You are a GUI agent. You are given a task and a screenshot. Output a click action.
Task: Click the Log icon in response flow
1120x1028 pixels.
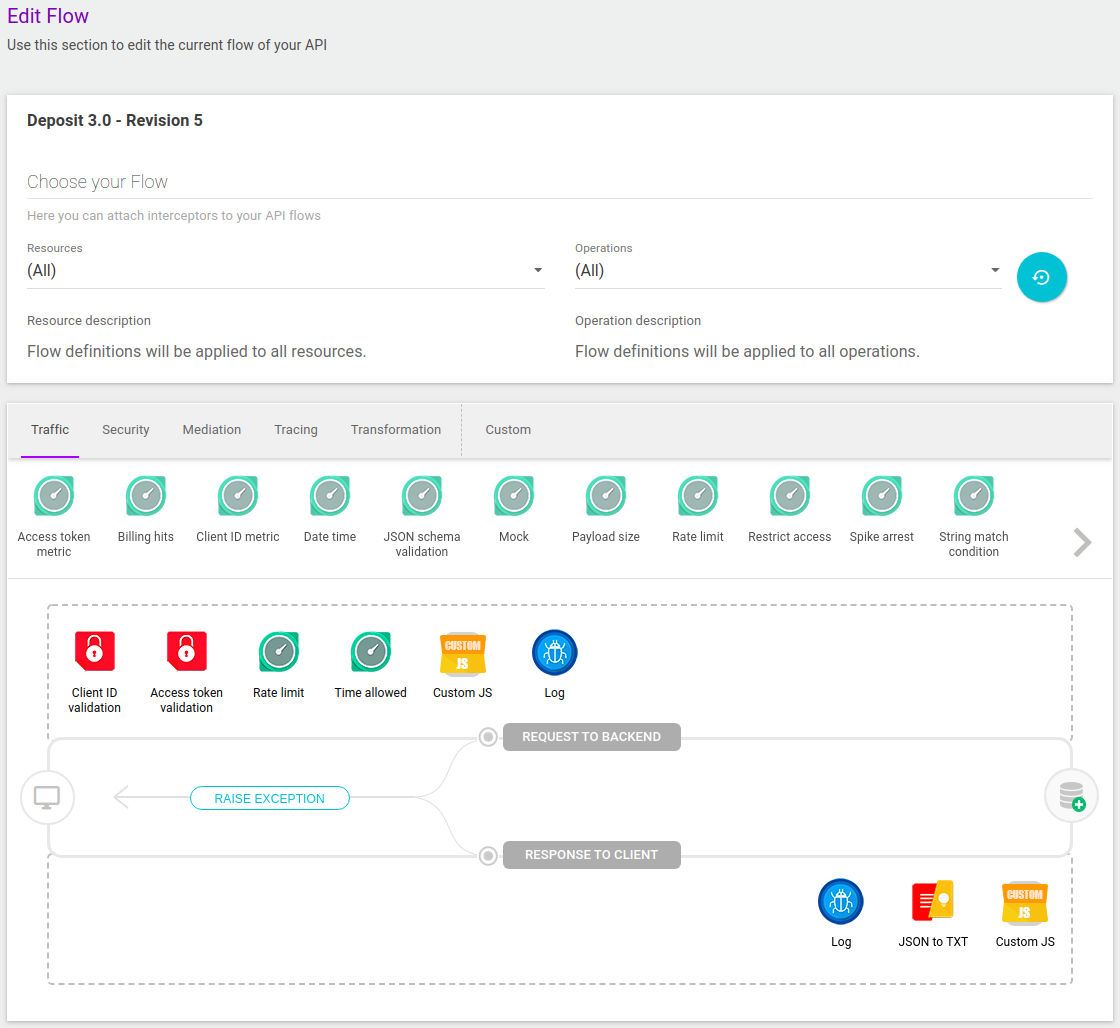[840, 902]
